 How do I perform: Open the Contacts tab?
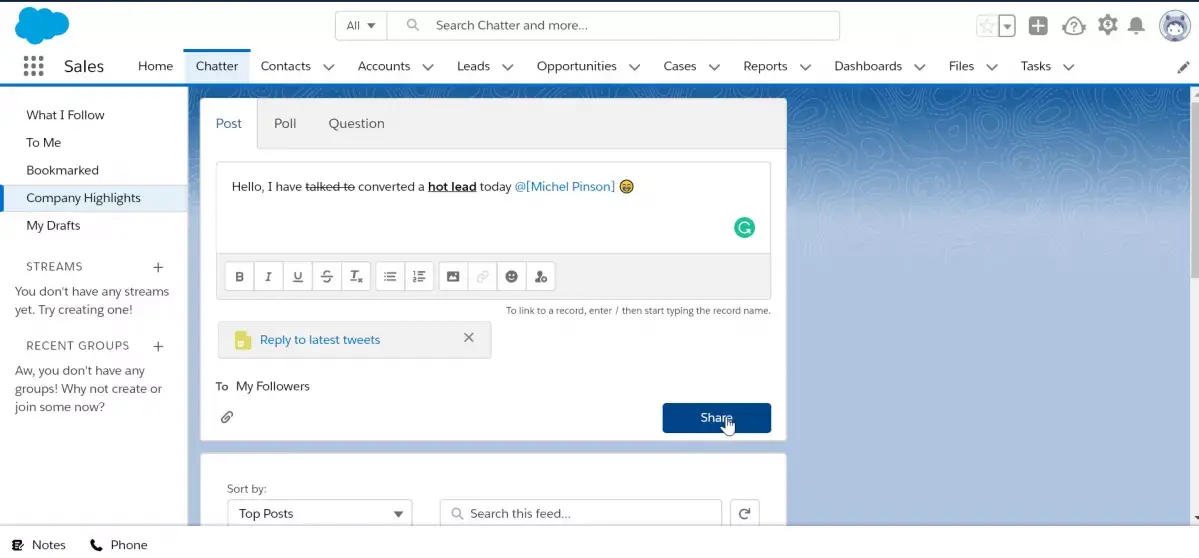click(285, 67)
